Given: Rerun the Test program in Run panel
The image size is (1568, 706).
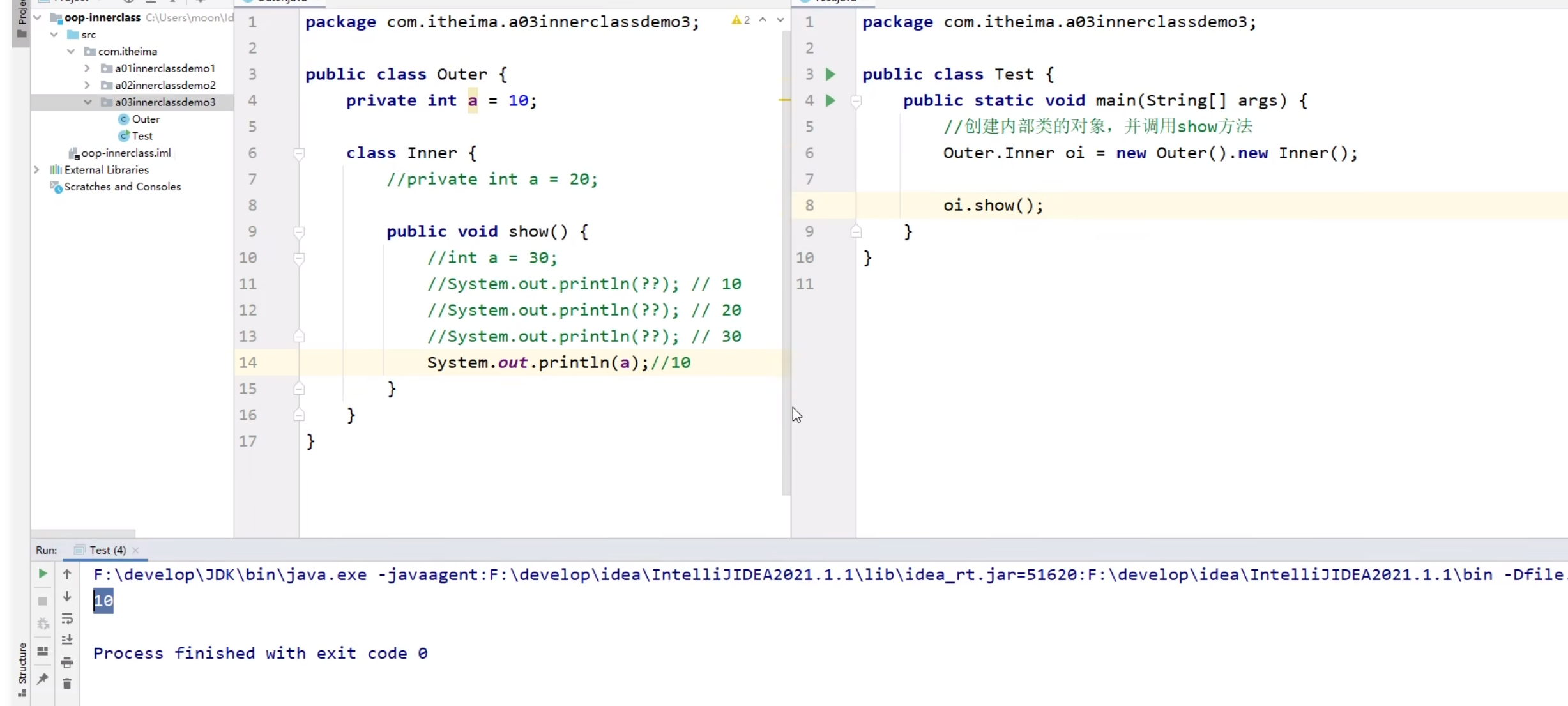Looking at the screenshot, I should pos(42,574).
